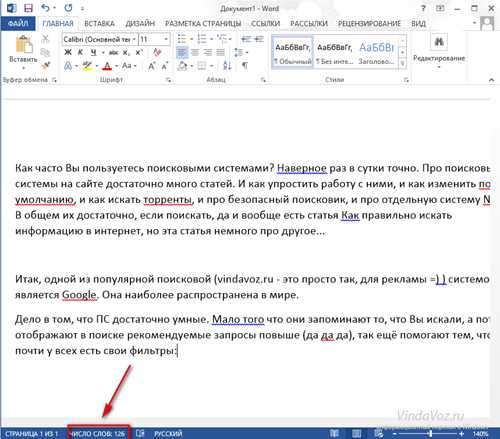The image size is (500, 439).
Task: Click the Increase Indent icon
Action: [259, 39]
